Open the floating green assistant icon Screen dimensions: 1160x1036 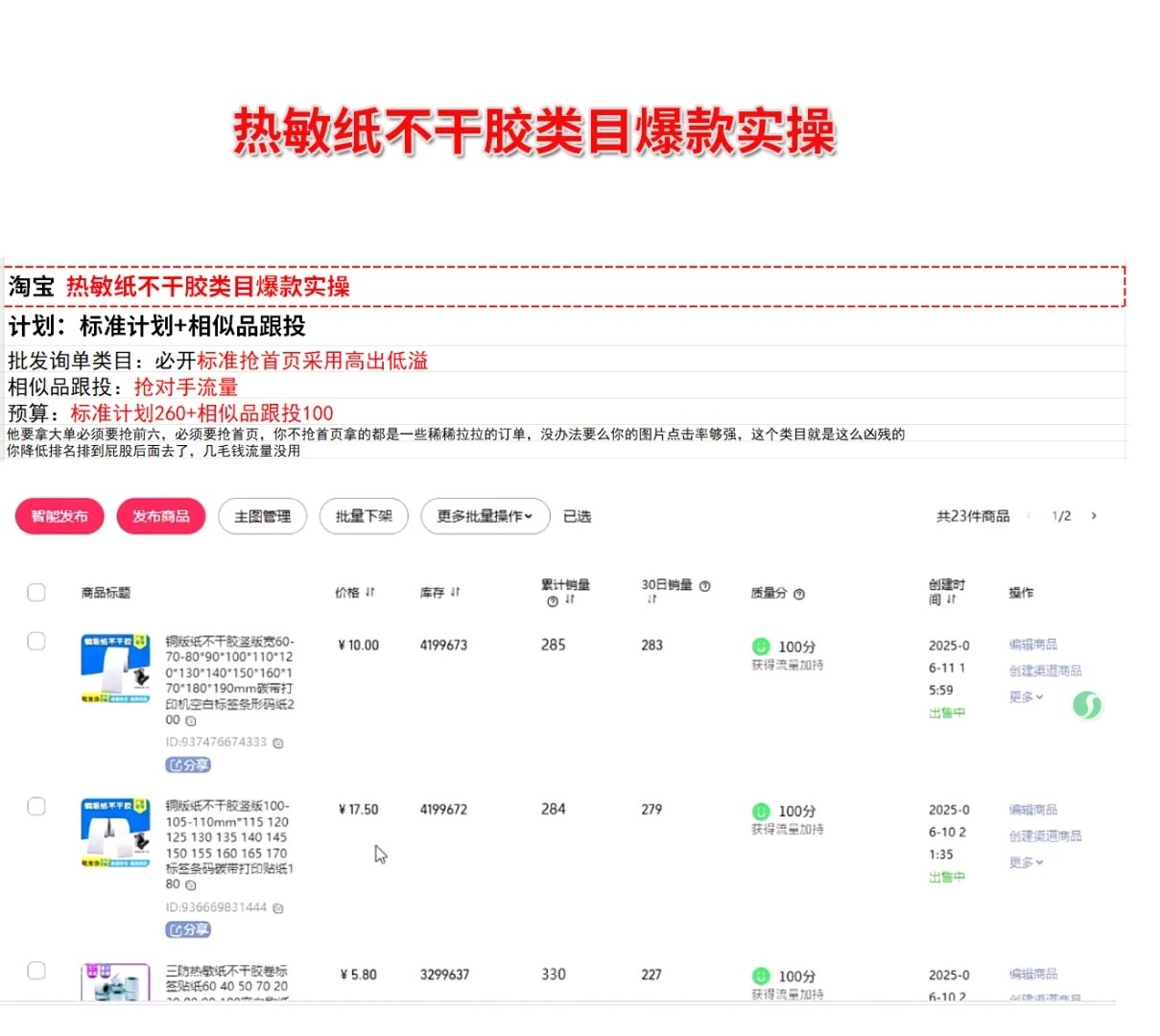point(1088,706)
